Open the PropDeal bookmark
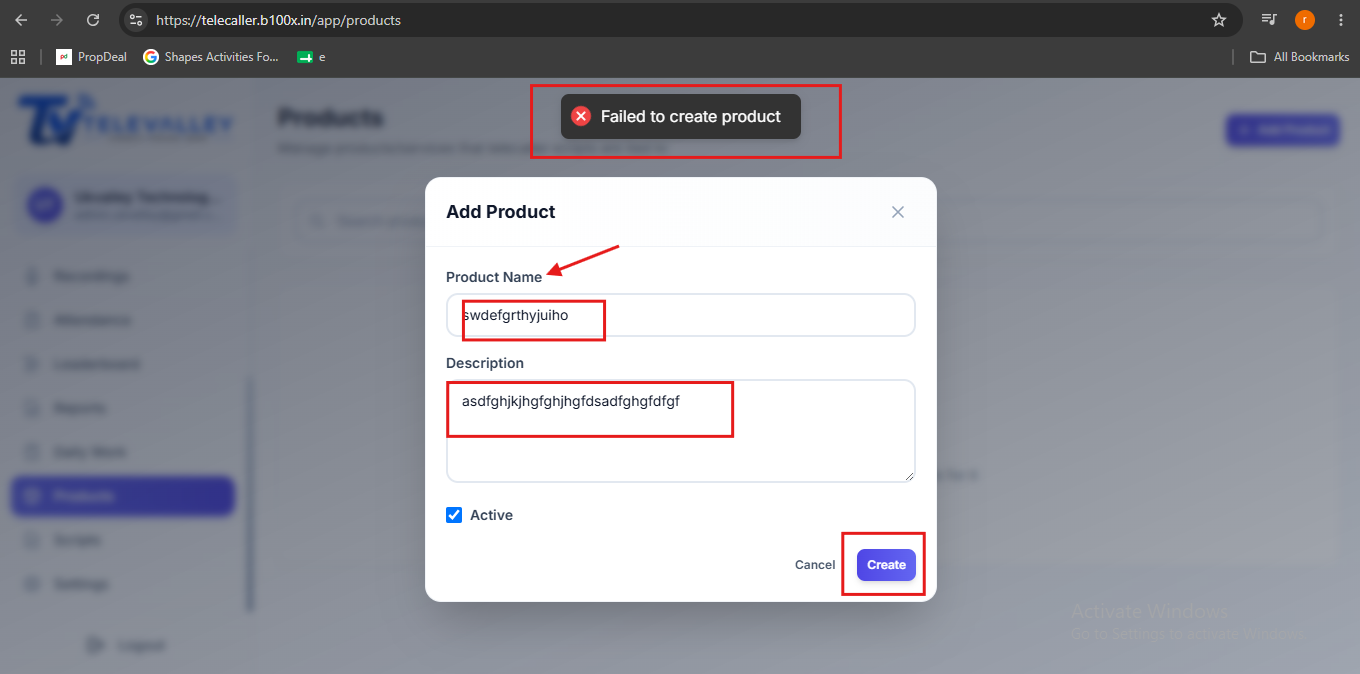1360x674 pixels. [92, 57]
